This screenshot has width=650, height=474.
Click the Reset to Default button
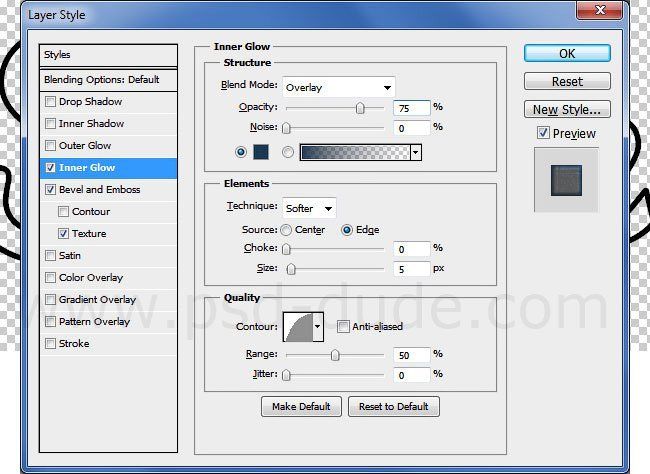(x=394, y=406)
